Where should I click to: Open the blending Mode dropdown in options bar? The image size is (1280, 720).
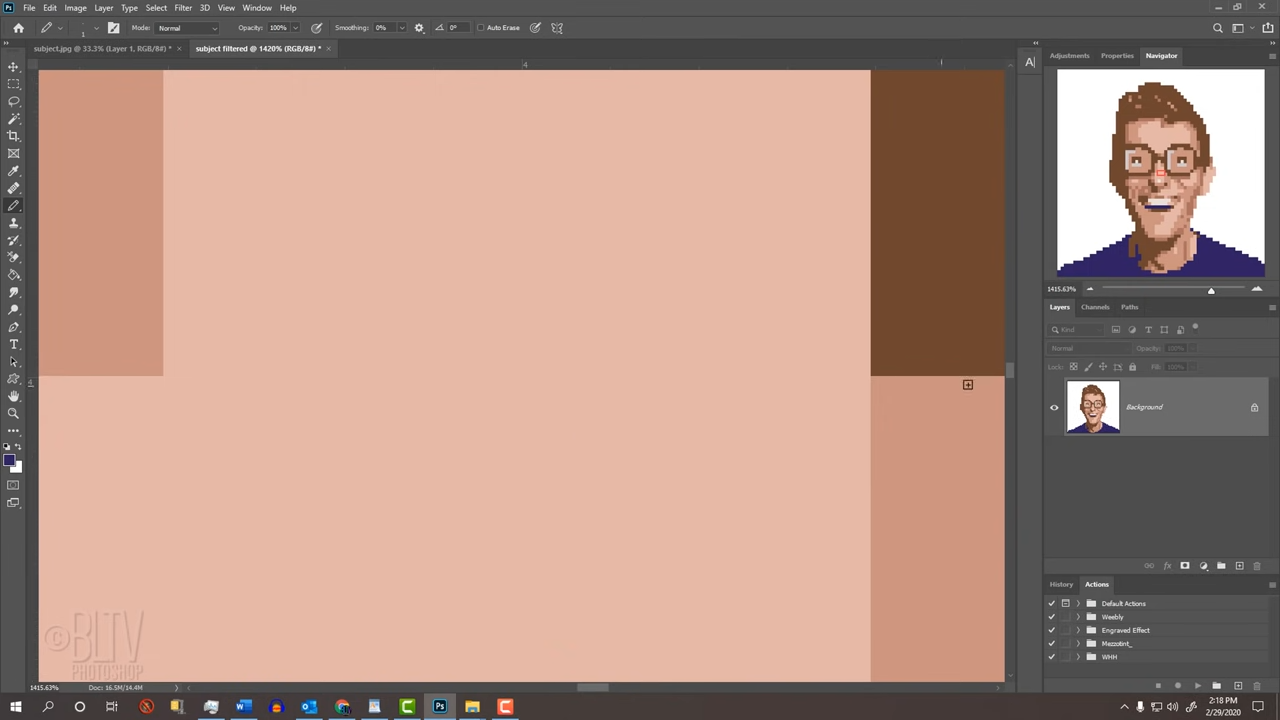pyautogui.click(x=185, y=27)
